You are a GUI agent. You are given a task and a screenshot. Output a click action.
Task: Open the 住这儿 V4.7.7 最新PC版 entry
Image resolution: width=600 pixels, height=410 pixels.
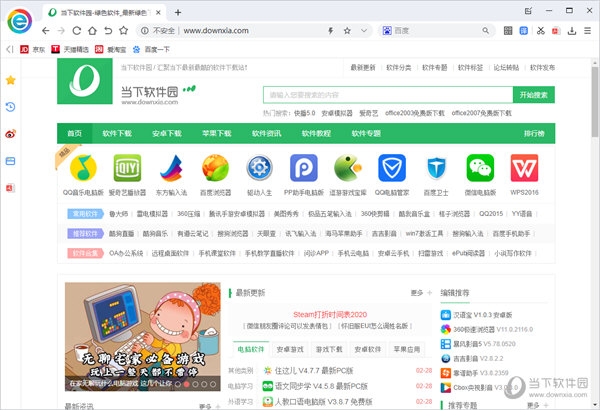314,371
